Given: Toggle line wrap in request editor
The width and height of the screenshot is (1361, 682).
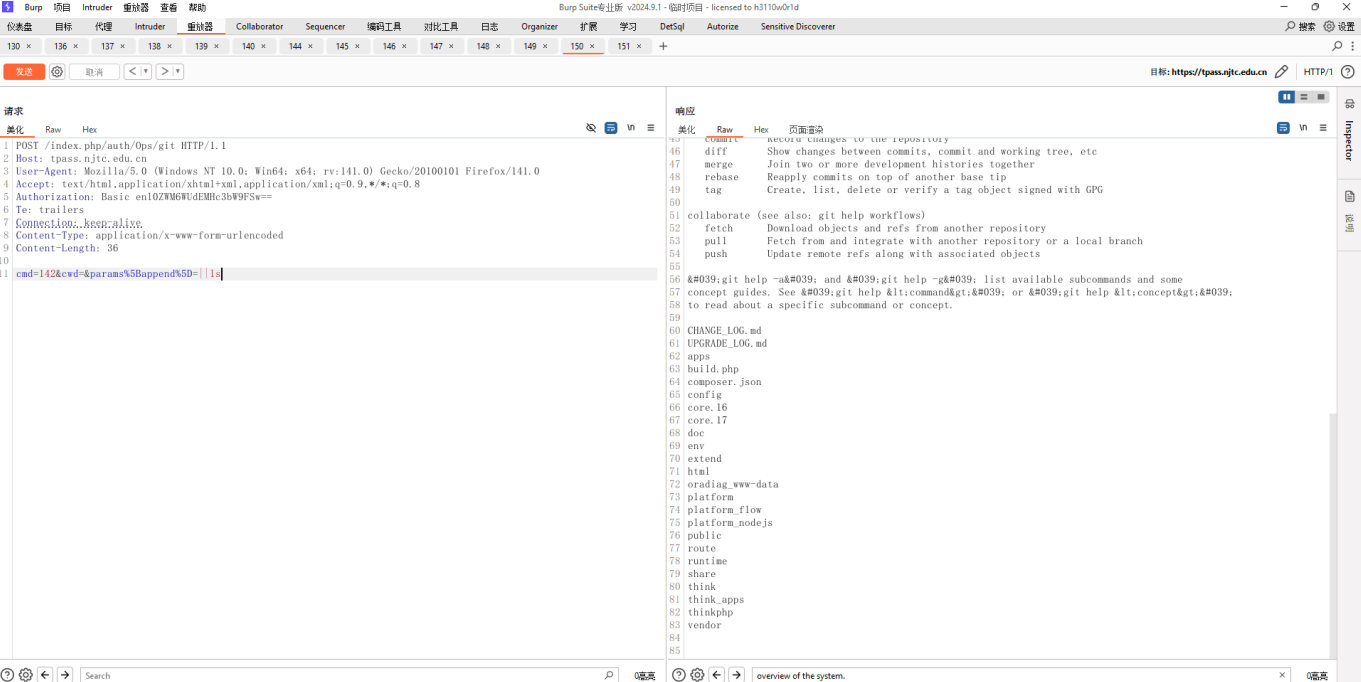Looking at the screenshot, I should (x=611, y=128).
